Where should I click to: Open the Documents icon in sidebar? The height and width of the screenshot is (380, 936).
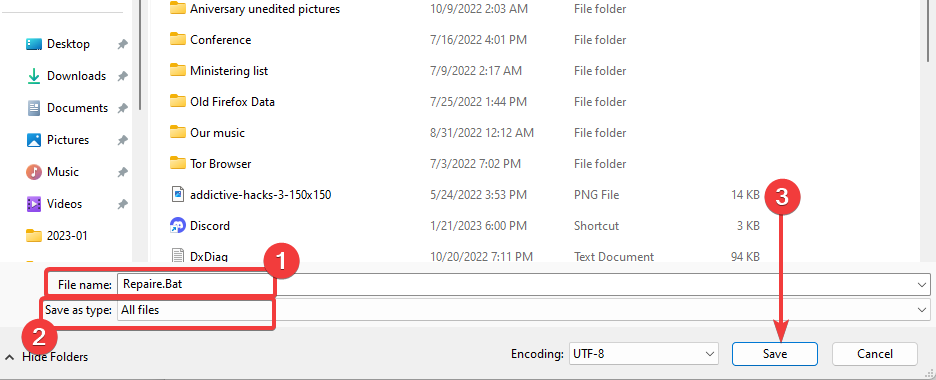pos(34,108)
